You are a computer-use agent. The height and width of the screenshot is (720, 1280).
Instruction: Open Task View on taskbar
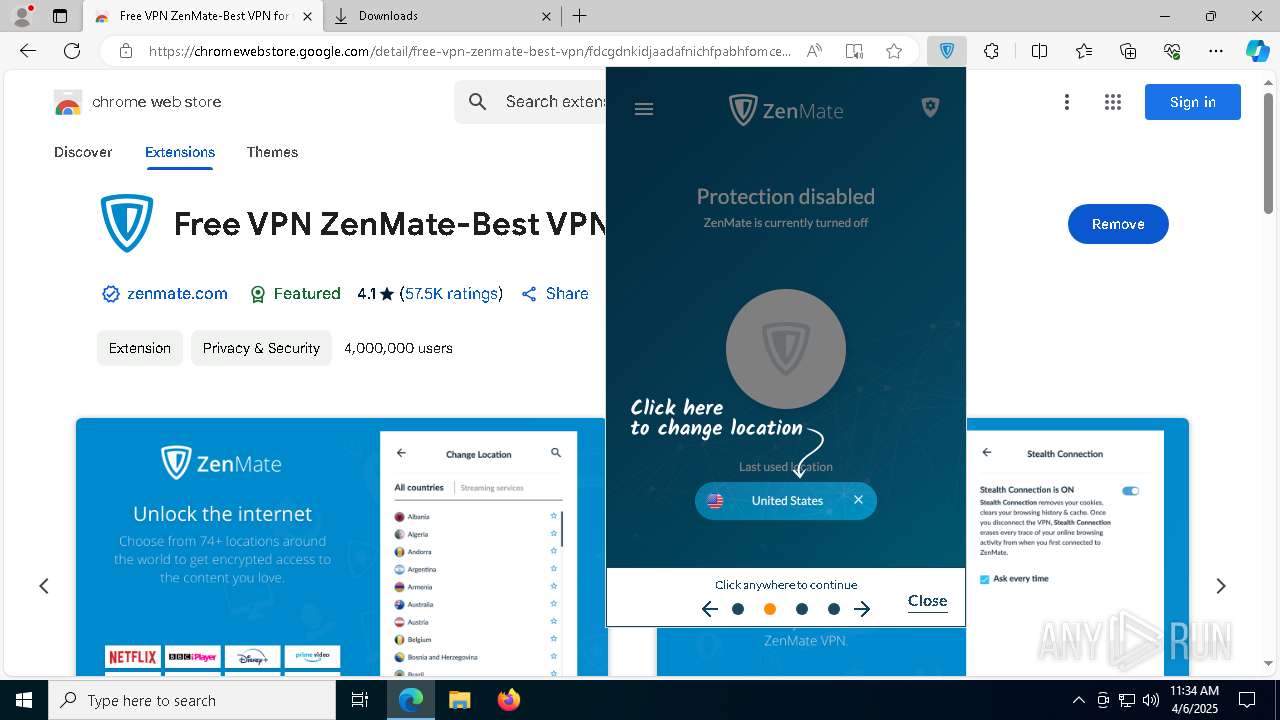360,700
